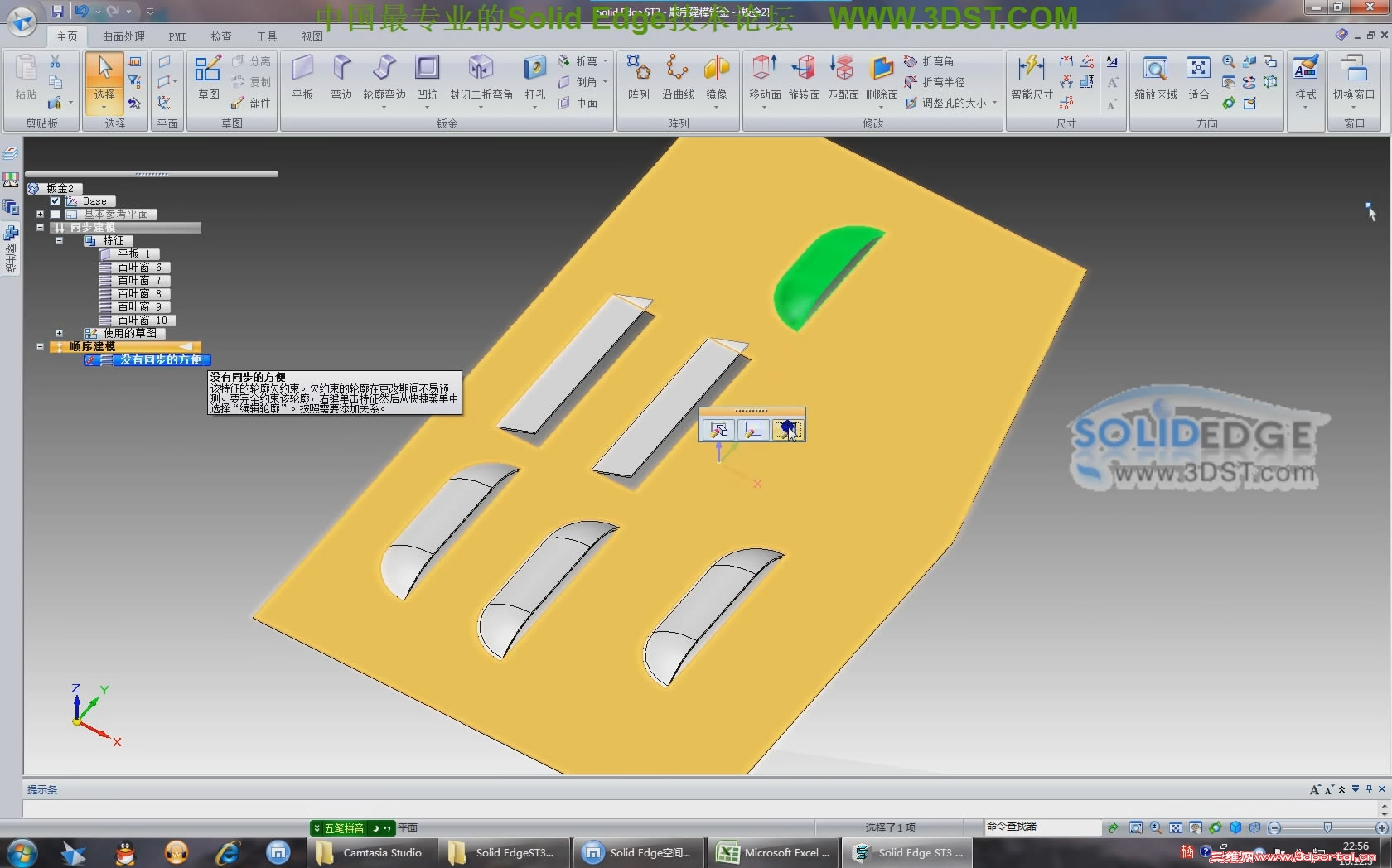
Task: Start the 打孔 hole tool
Action: (535, 80)
